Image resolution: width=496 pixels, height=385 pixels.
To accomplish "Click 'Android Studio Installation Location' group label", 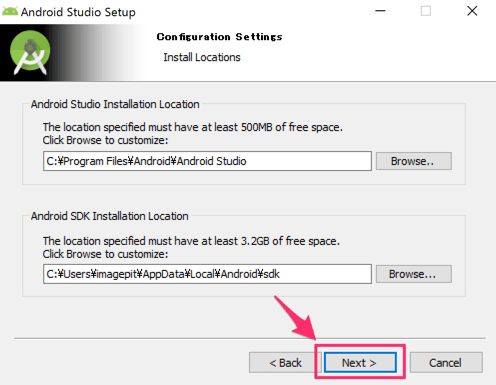I will [x=115, y=104].
